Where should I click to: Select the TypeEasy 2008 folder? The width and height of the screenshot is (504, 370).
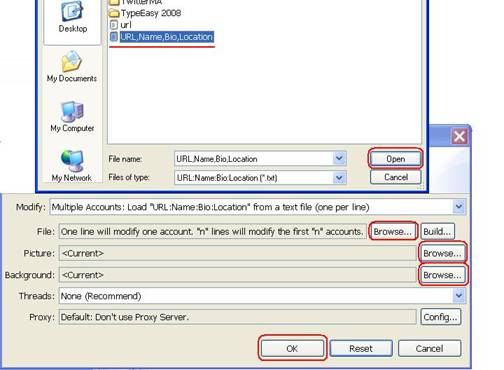coord(145,13)
